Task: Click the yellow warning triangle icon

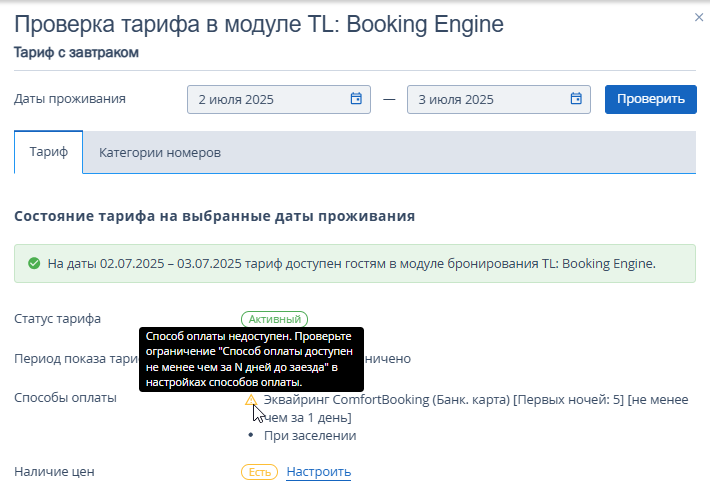Action: 251,400
